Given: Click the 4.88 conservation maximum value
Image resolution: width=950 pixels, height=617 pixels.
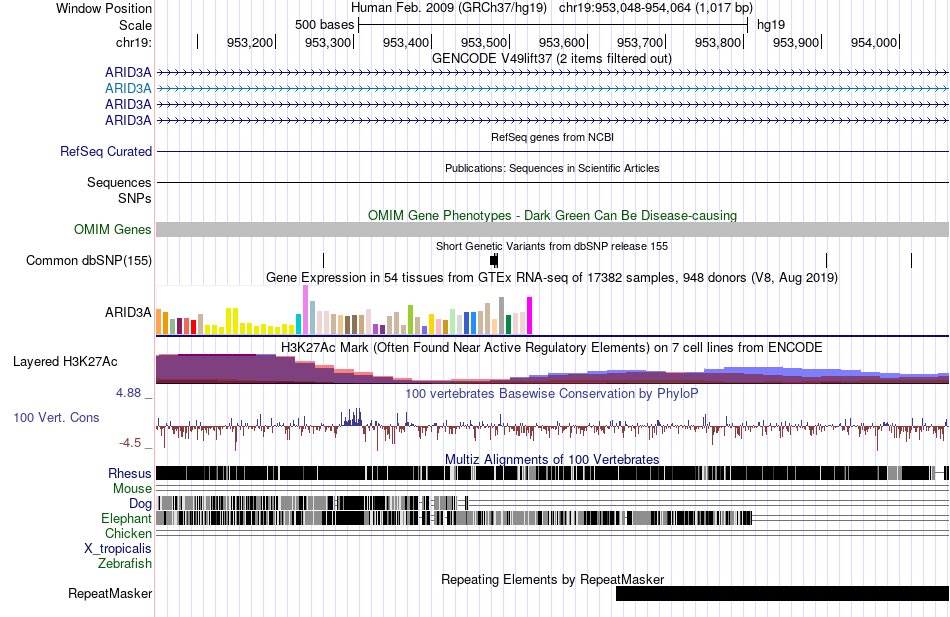Looking at the screenshot, I should click(x=128, y=393).
